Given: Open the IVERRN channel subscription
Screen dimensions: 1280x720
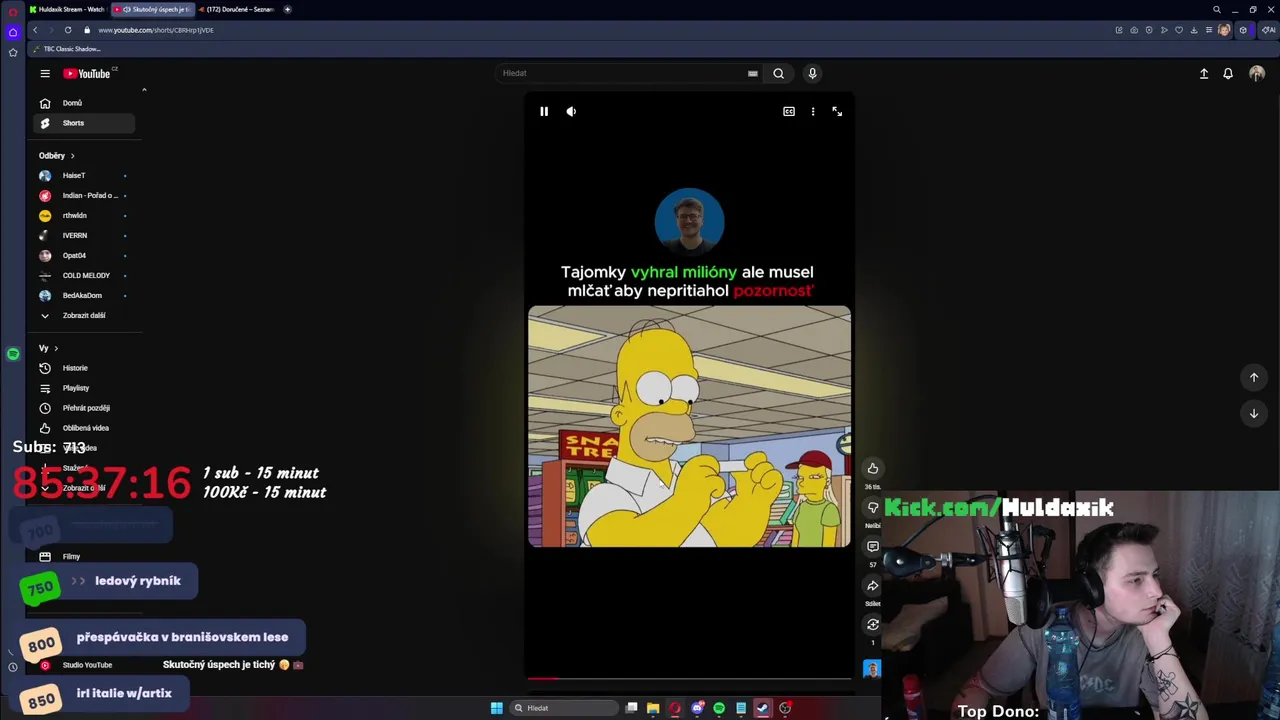Looking at the screenshot, I should pos(84,235).
